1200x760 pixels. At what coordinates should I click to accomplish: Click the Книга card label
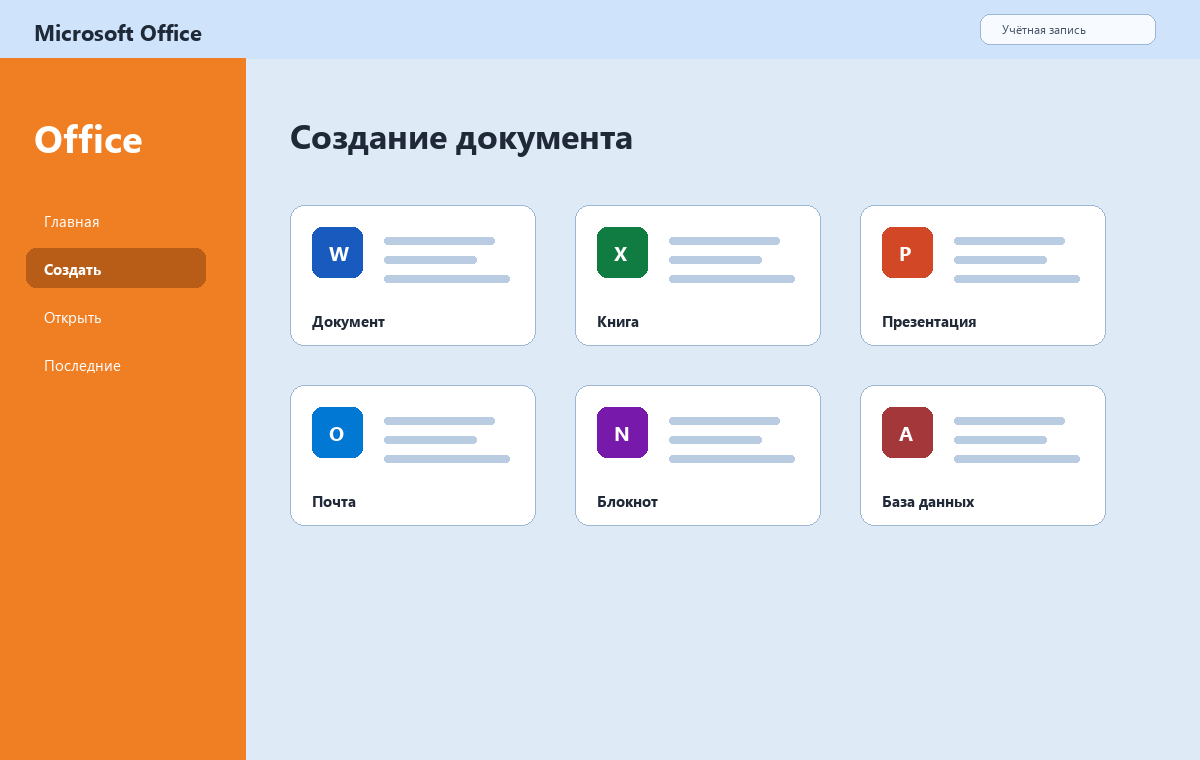tap(618, 322)
